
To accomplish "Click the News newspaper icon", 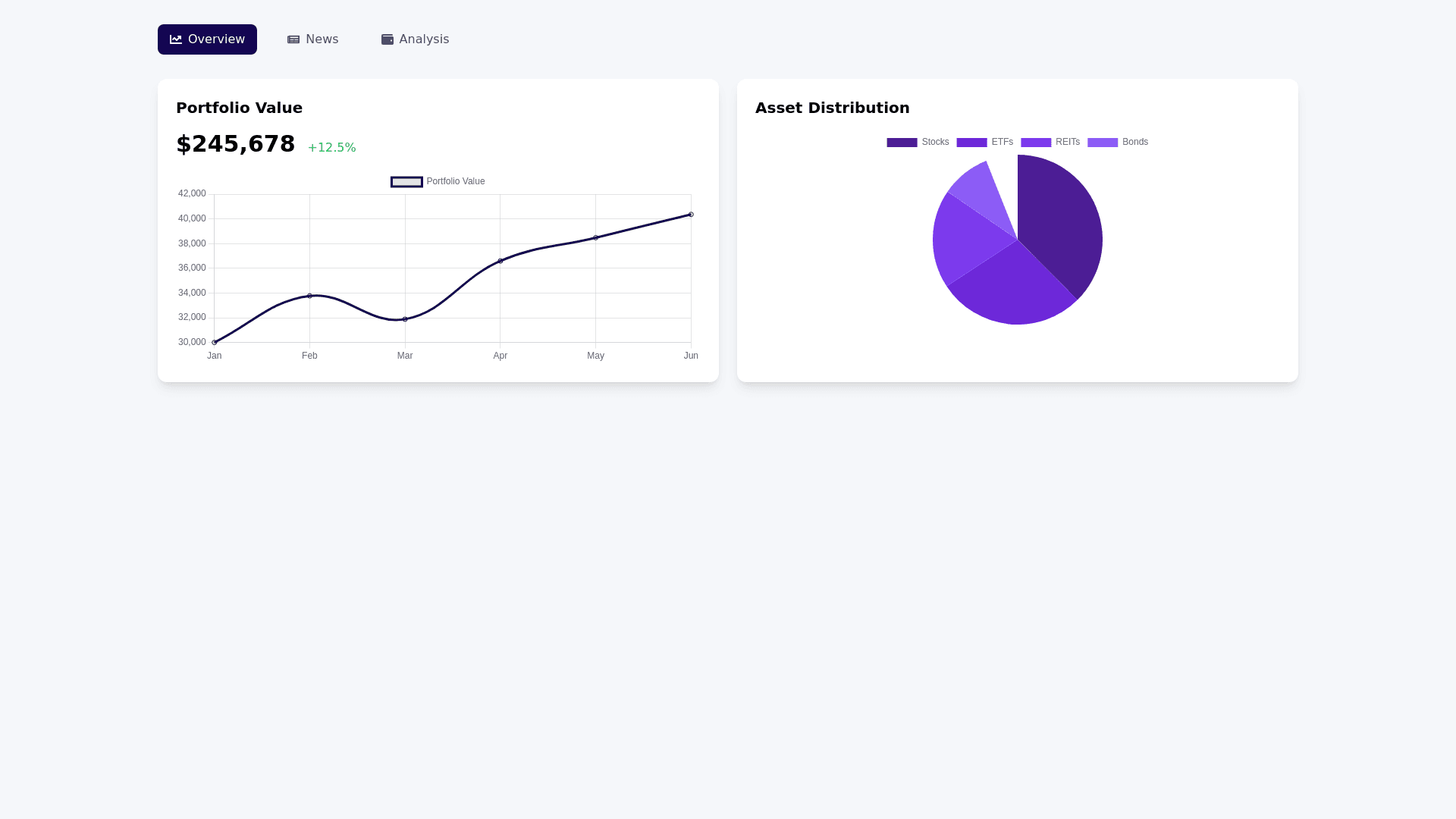I will coord(293,39).
